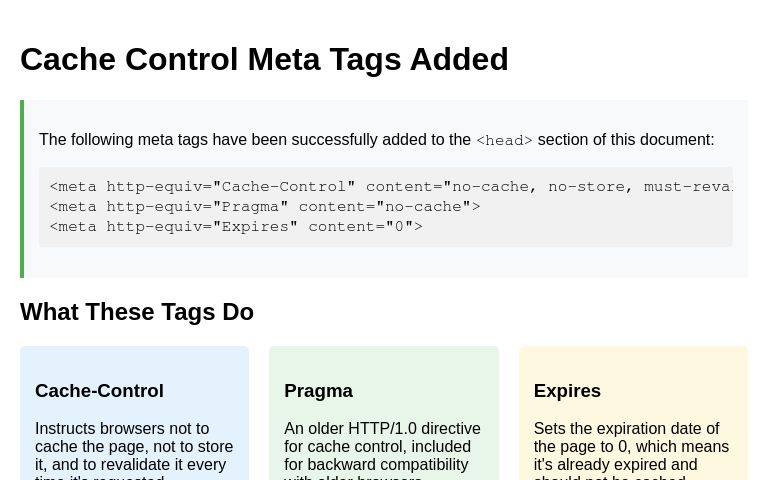The height and width of the screenshot is (480, 768).
Task: Click the sentence about meta tags successfully added
Action: point(377,140)
